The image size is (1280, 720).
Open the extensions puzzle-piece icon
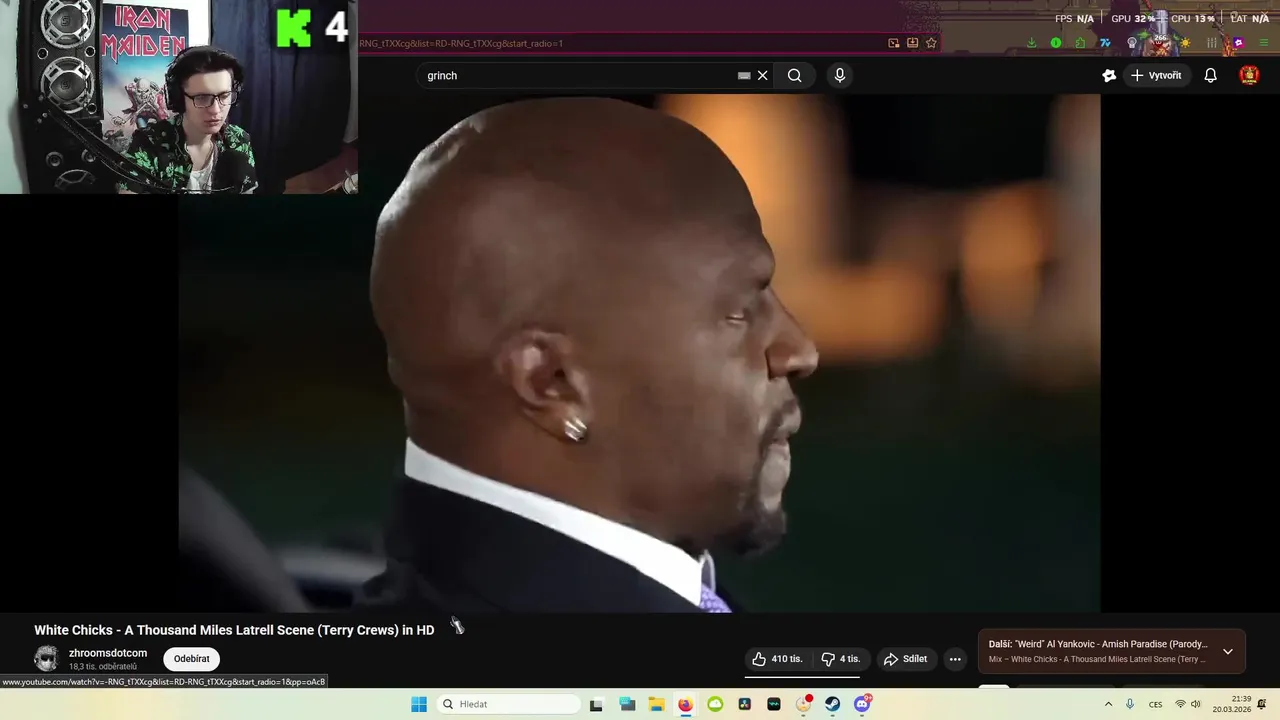tap(1080, 43)
